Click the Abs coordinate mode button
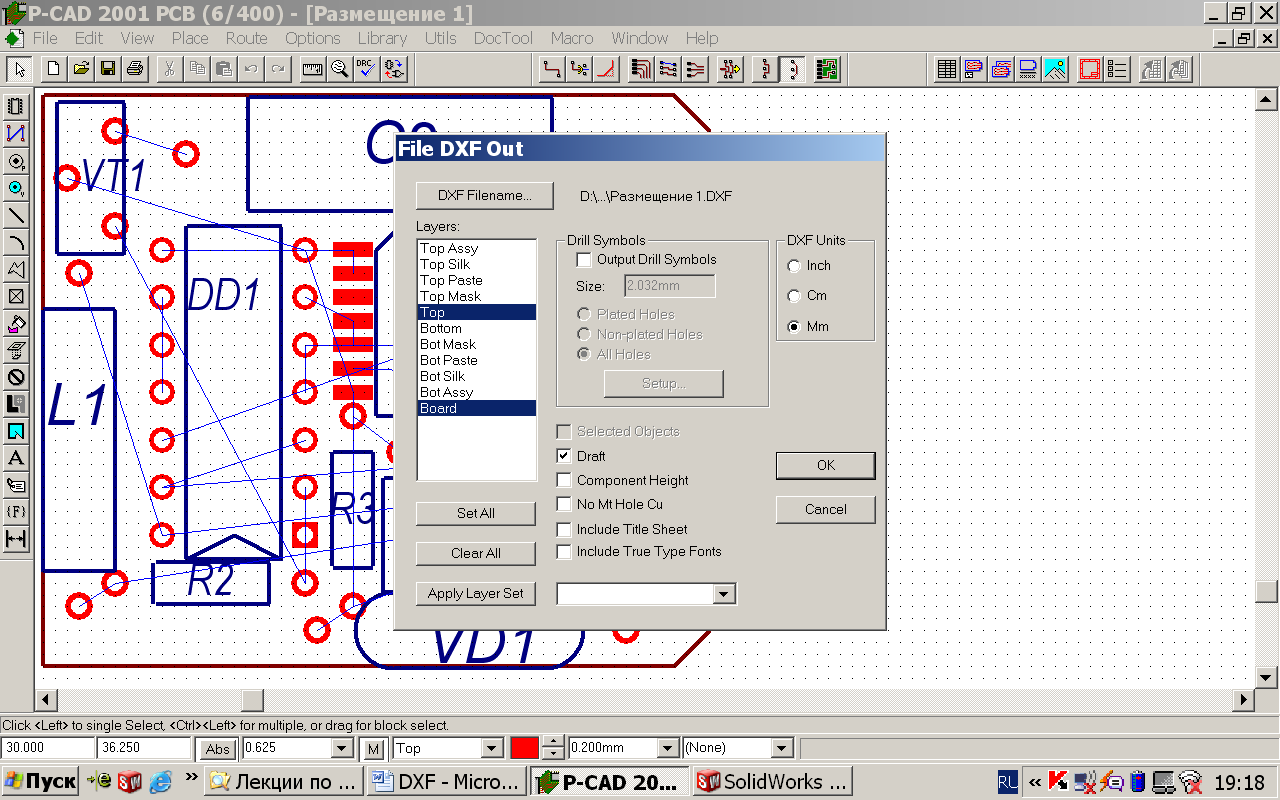Viewport: 1280px width, 800px height. pyautogui.click(x=217, y=749)
